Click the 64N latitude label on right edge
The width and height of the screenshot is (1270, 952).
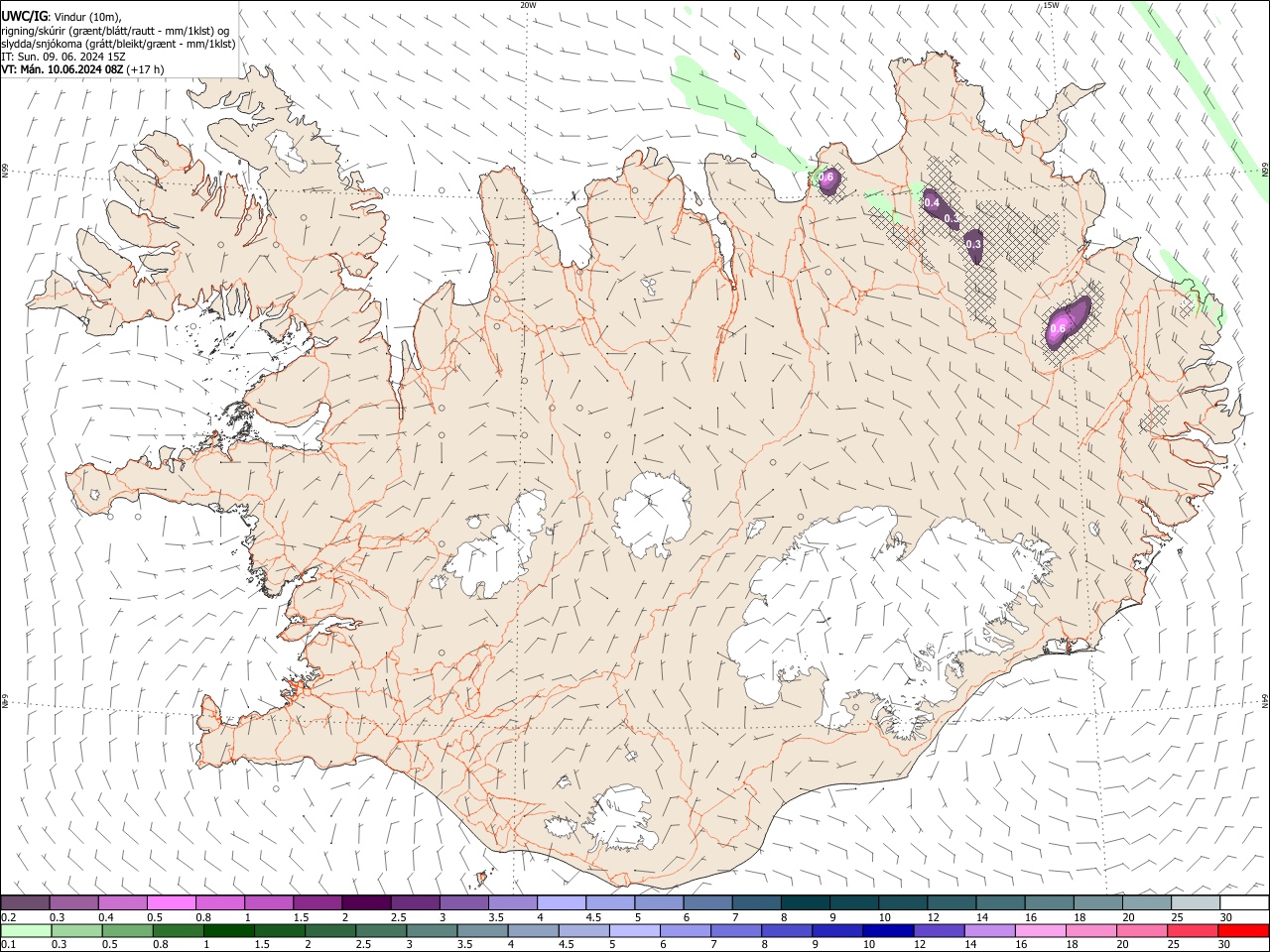[1265, 701]
